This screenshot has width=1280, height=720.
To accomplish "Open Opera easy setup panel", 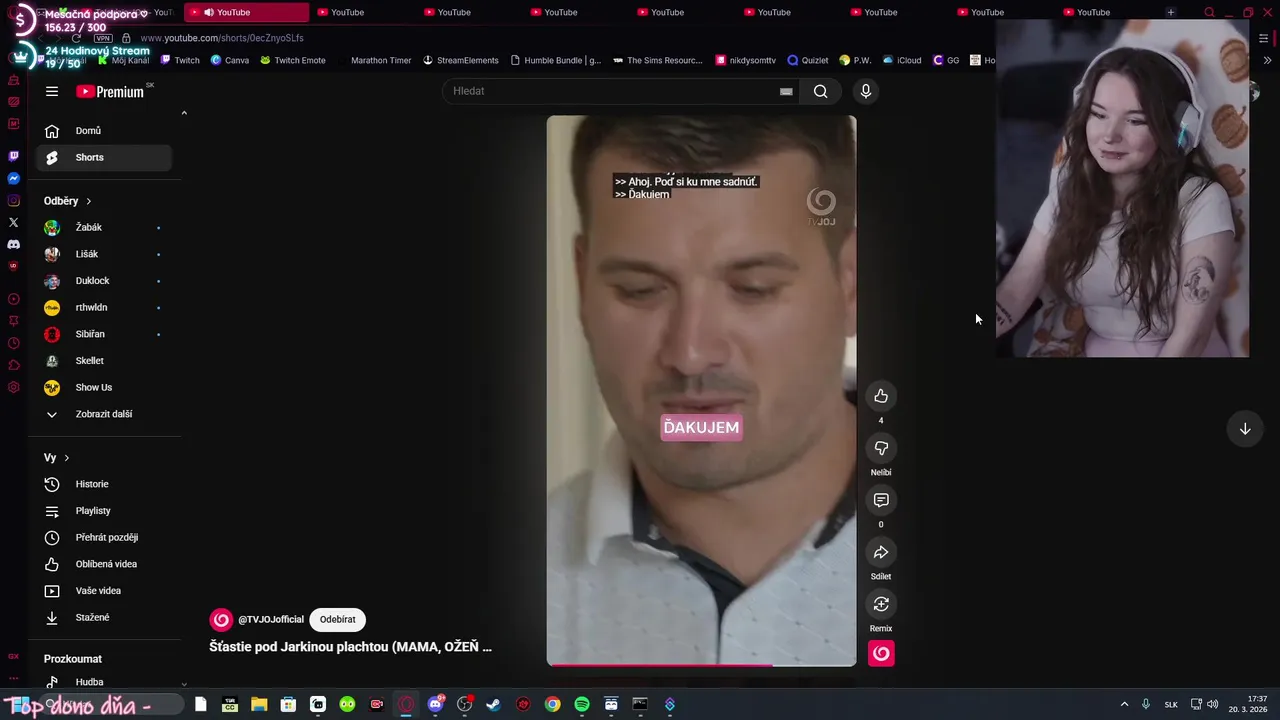I will click(x=1264, y=38).
